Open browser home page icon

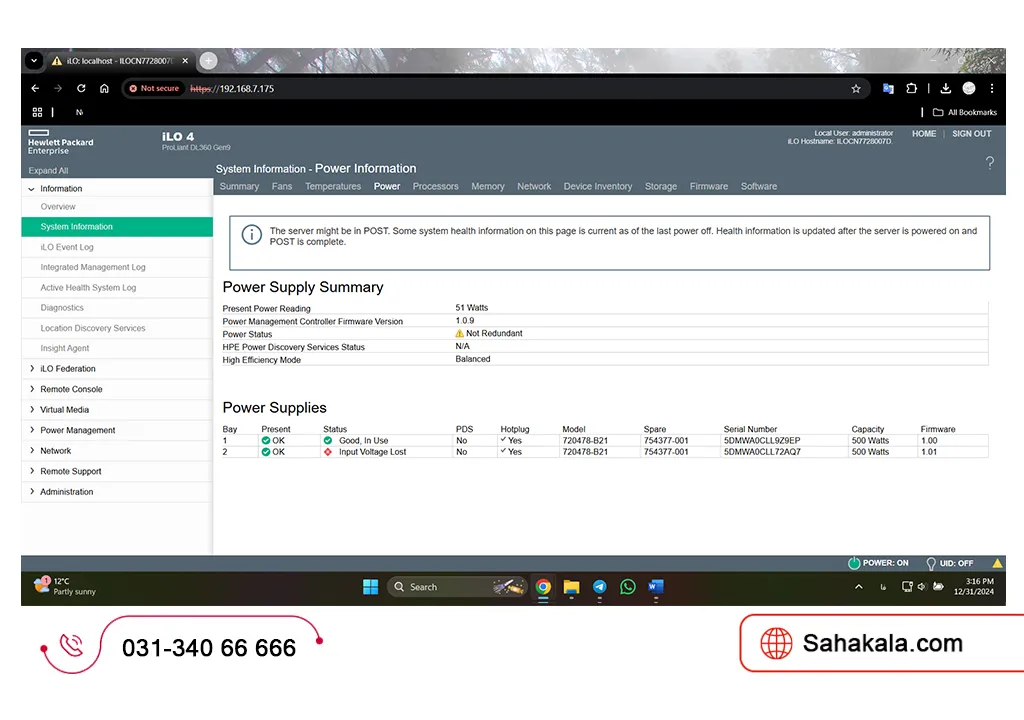104,88
